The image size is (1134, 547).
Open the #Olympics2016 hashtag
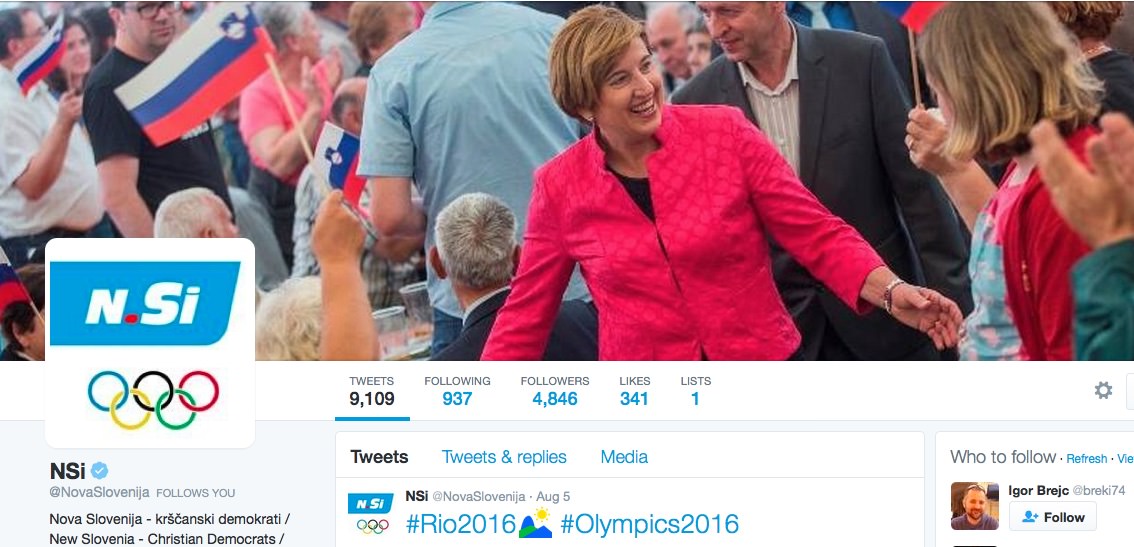(649, 524)
